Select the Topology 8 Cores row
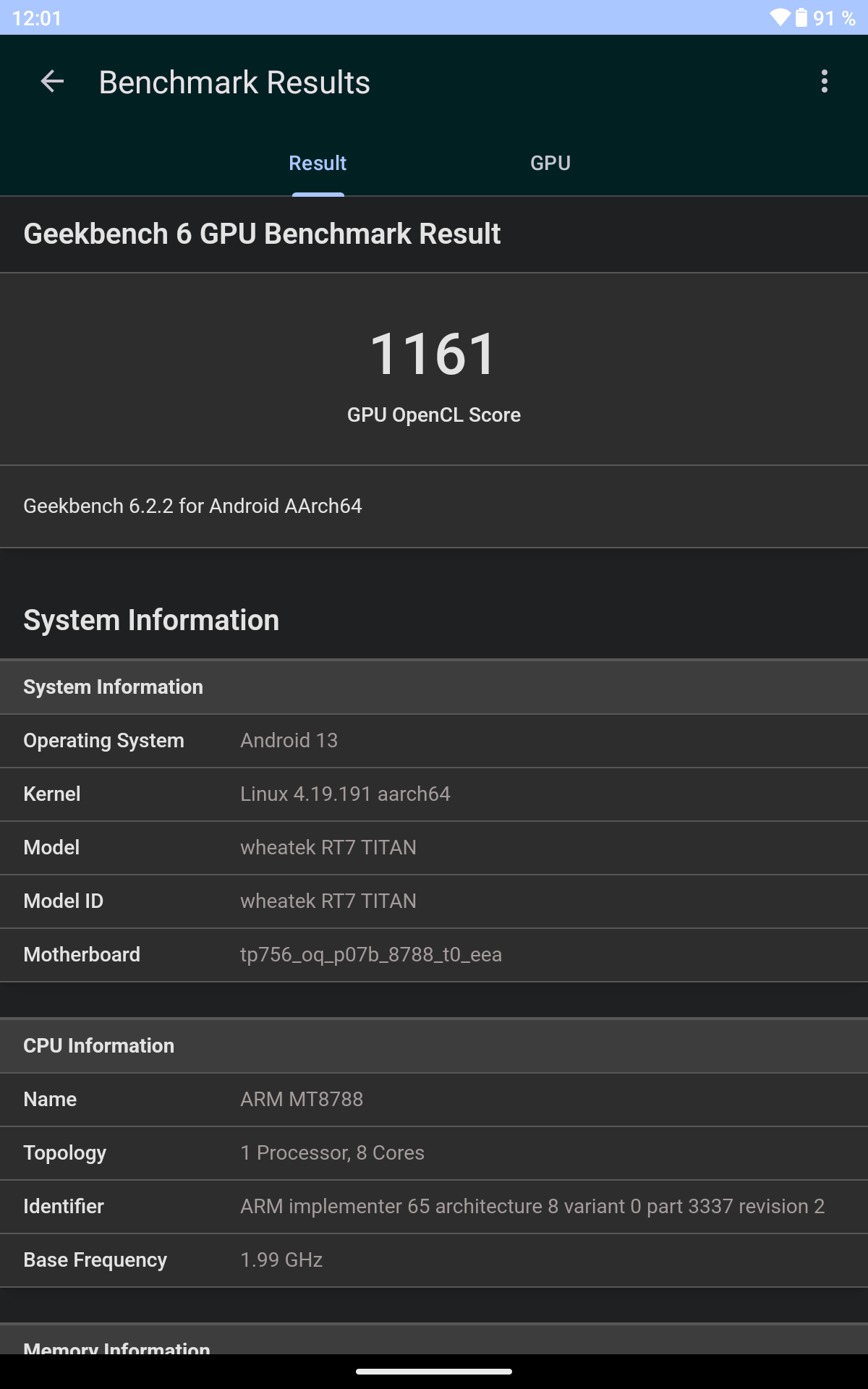 click(434, 1153)
